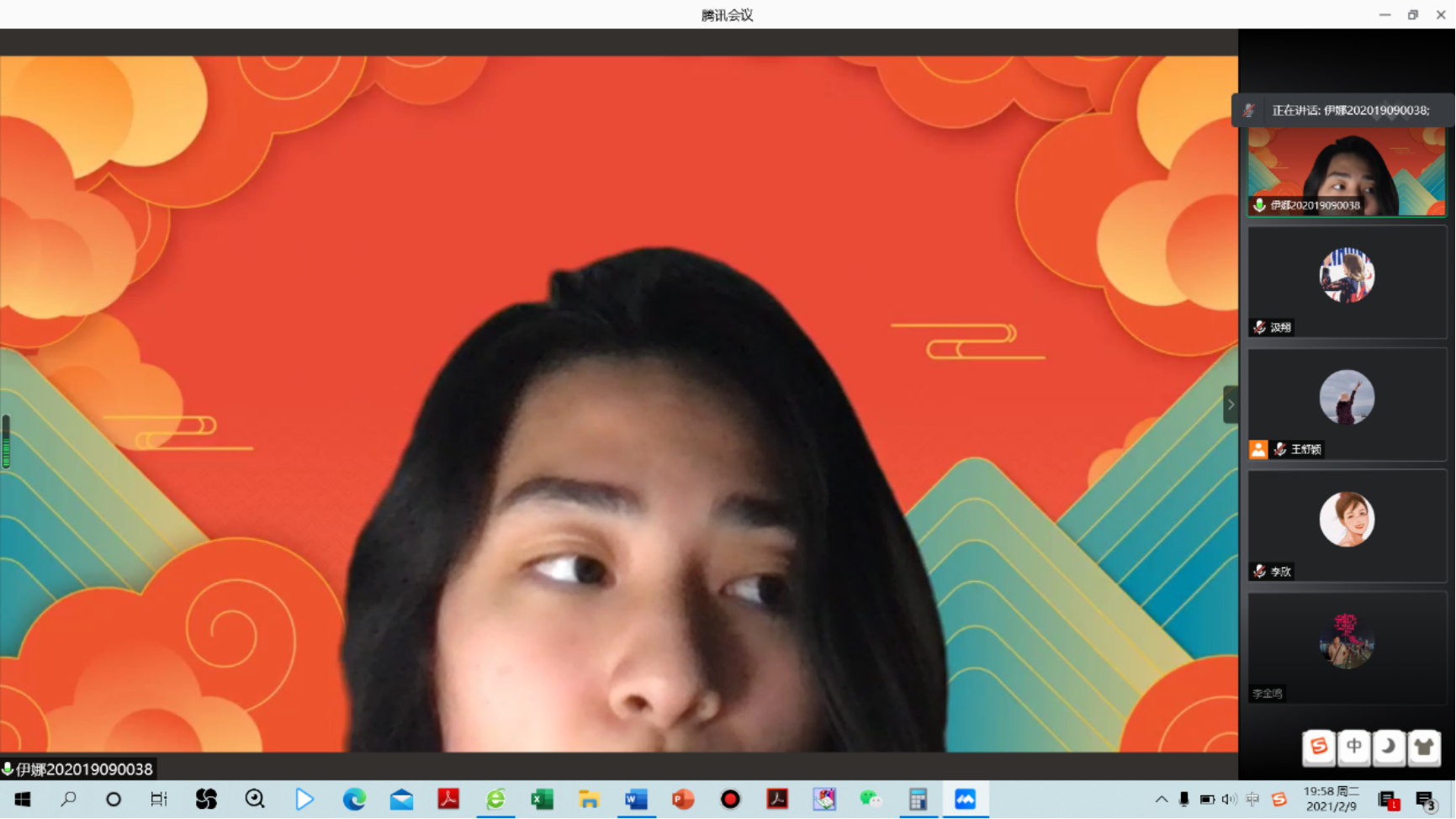Open the Windows Start menu
Image resolution: width=1456 pixels, height=819 pixels.
(23, 799)
